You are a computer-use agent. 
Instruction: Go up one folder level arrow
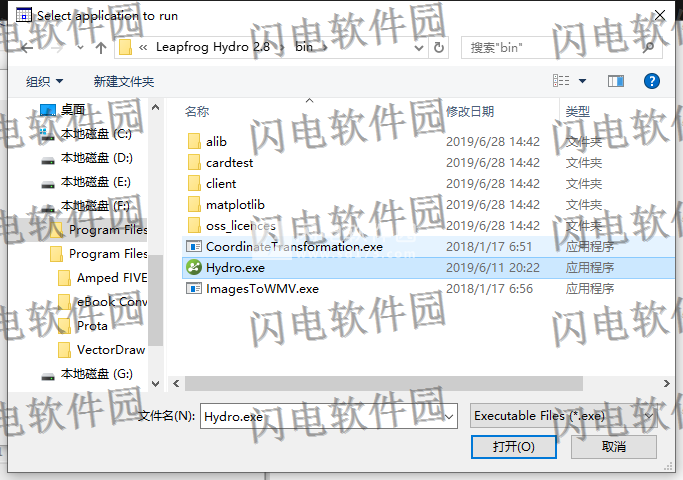(101, 48)
